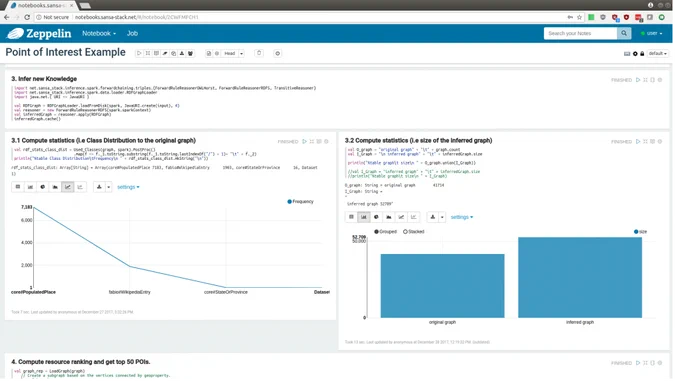Expand chart settings in paragraph 3.1
This screenshot has width=680, height=386.
pos(128,187)
